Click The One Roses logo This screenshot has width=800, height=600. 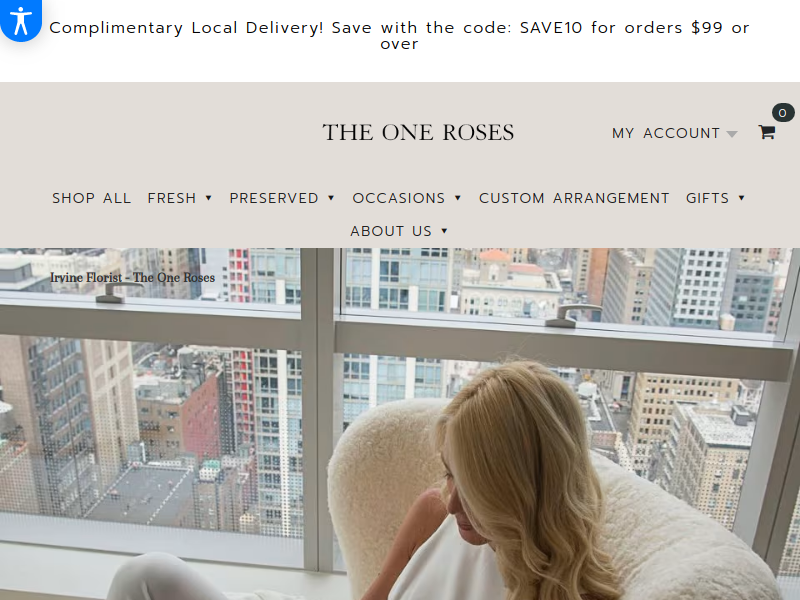click(418, 133)
